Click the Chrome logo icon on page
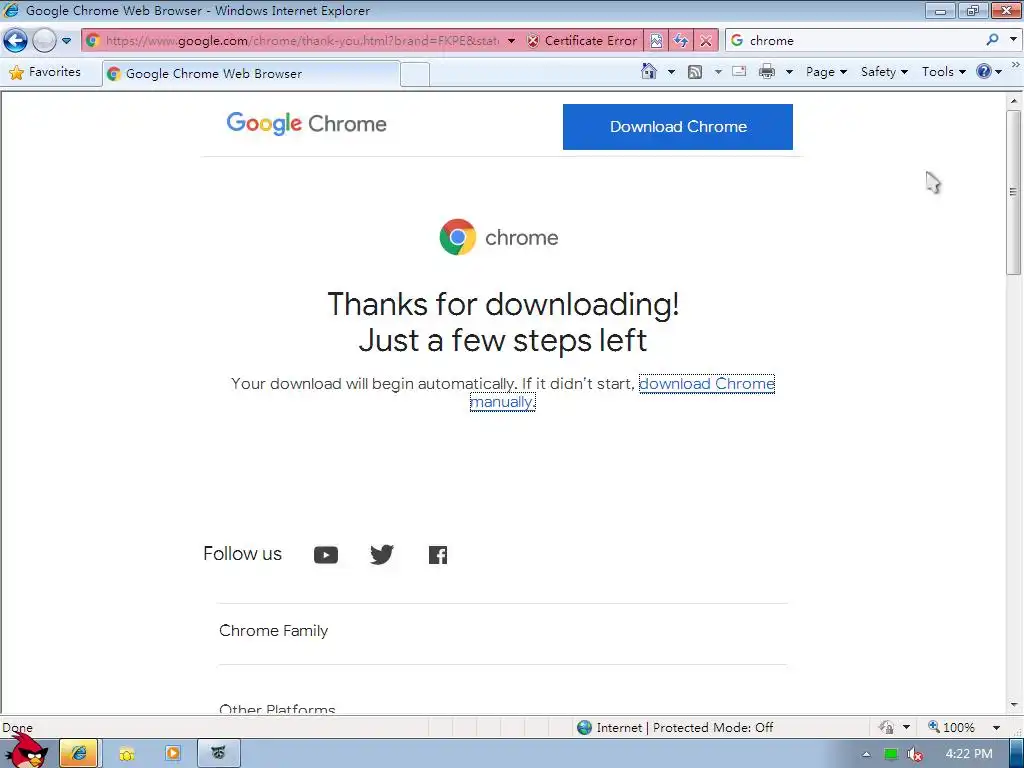Image resolution: width=1024 pixels, height=768 pixels. pyautogui.click(x=458, y=237)
